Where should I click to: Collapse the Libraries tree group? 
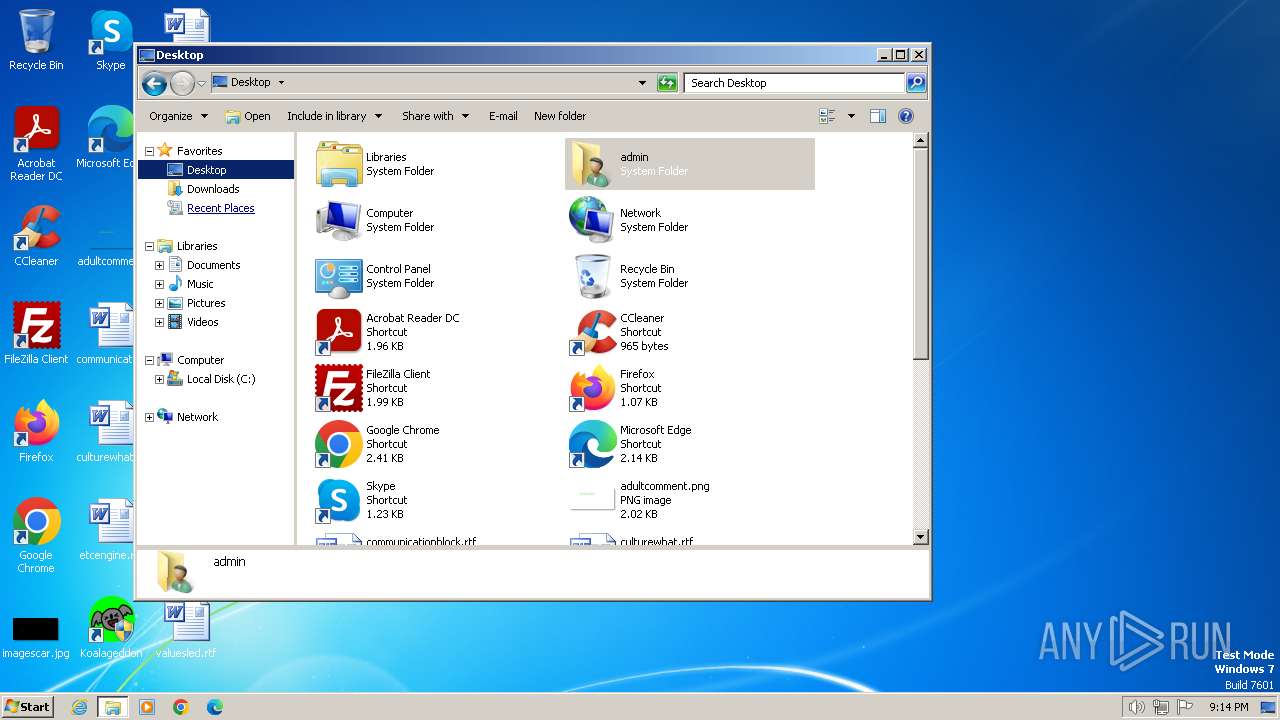tap(149, 246)
